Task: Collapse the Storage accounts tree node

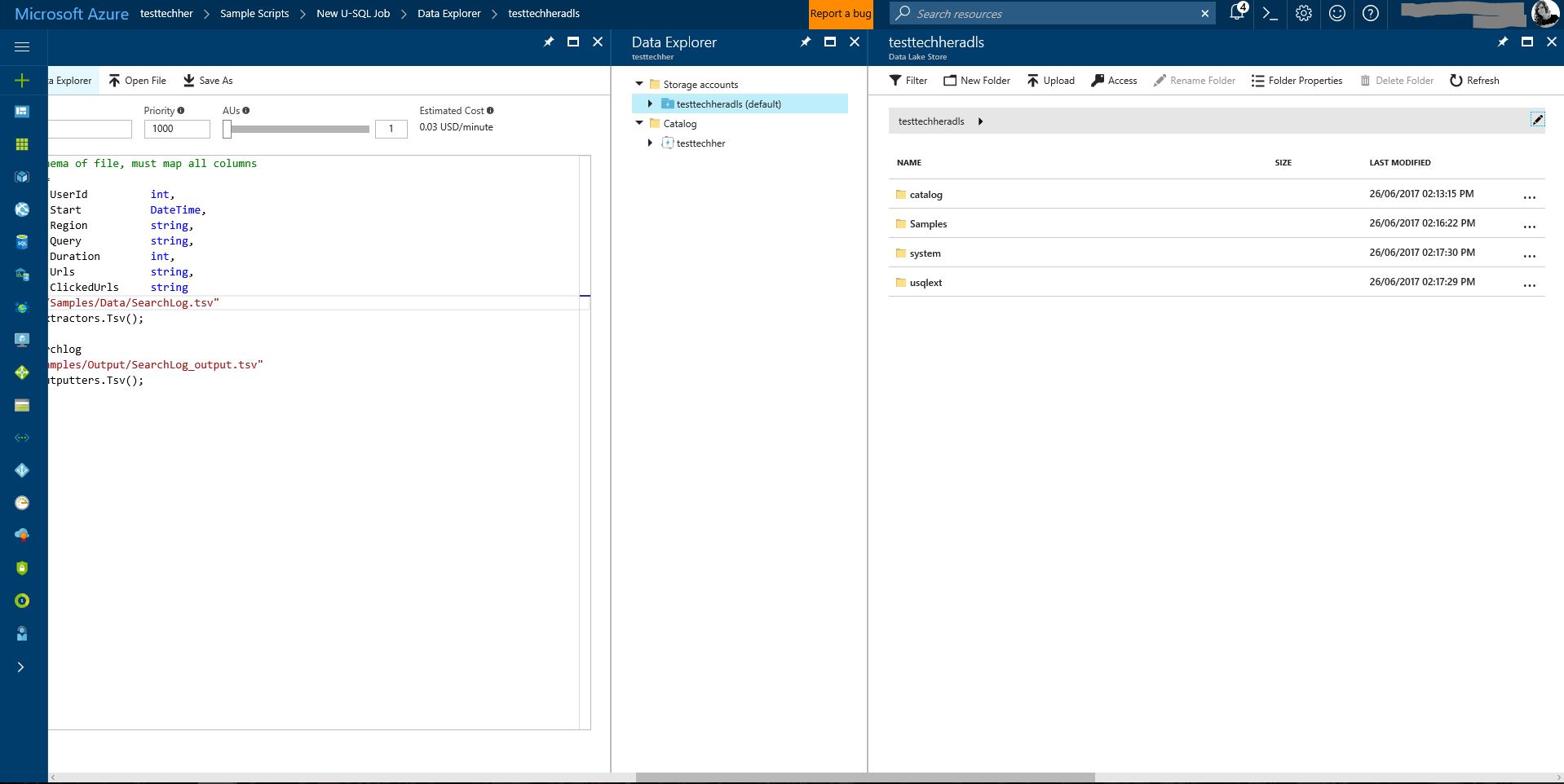Action: tap(639, 84)
